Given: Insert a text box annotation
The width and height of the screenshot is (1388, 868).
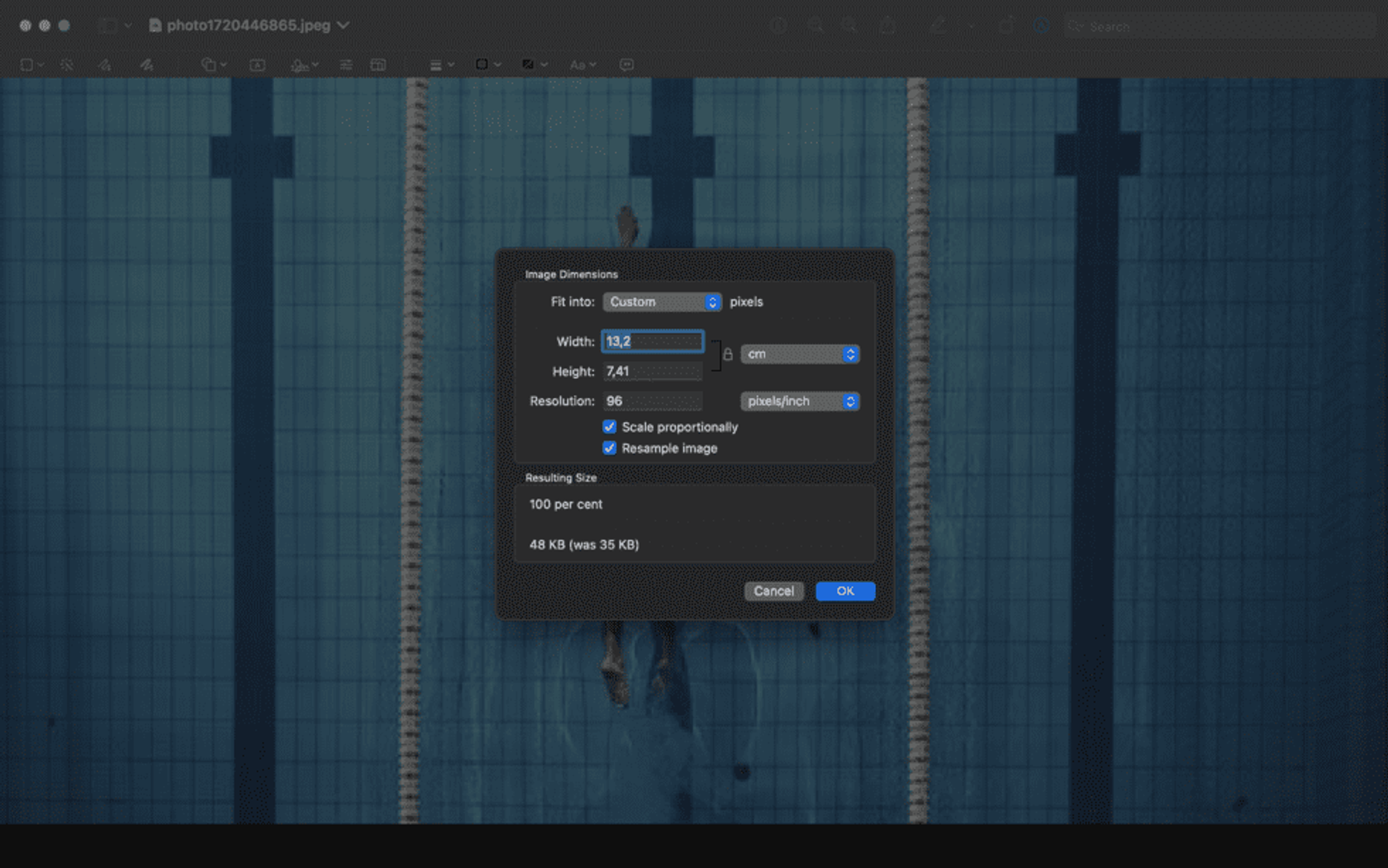Looking at the screenshot, I should point(257,64).
